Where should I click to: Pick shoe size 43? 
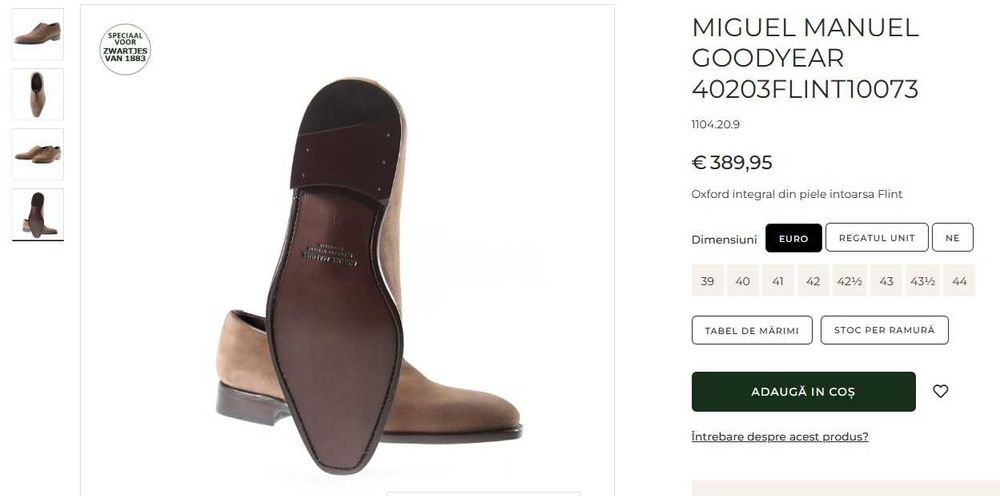coord(886,281)
